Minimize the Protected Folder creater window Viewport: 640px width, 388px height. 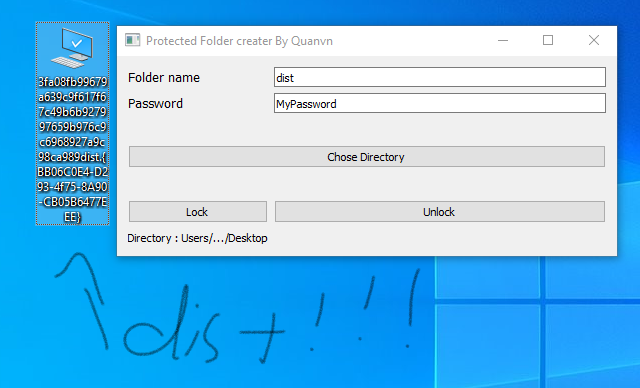click(x=503, y=40)
